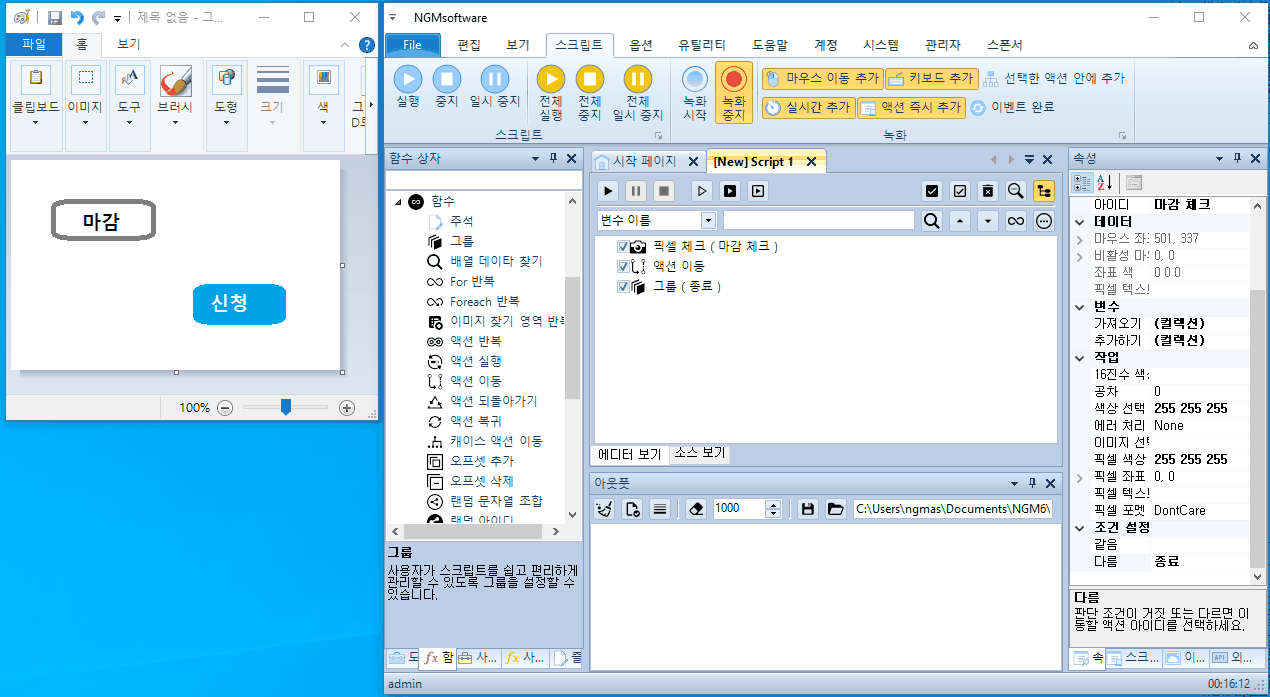The height and width of the screenshot is (697, 1270).
Task: Click the yellow 전체 중지 icon
Action: coord(590,78)
